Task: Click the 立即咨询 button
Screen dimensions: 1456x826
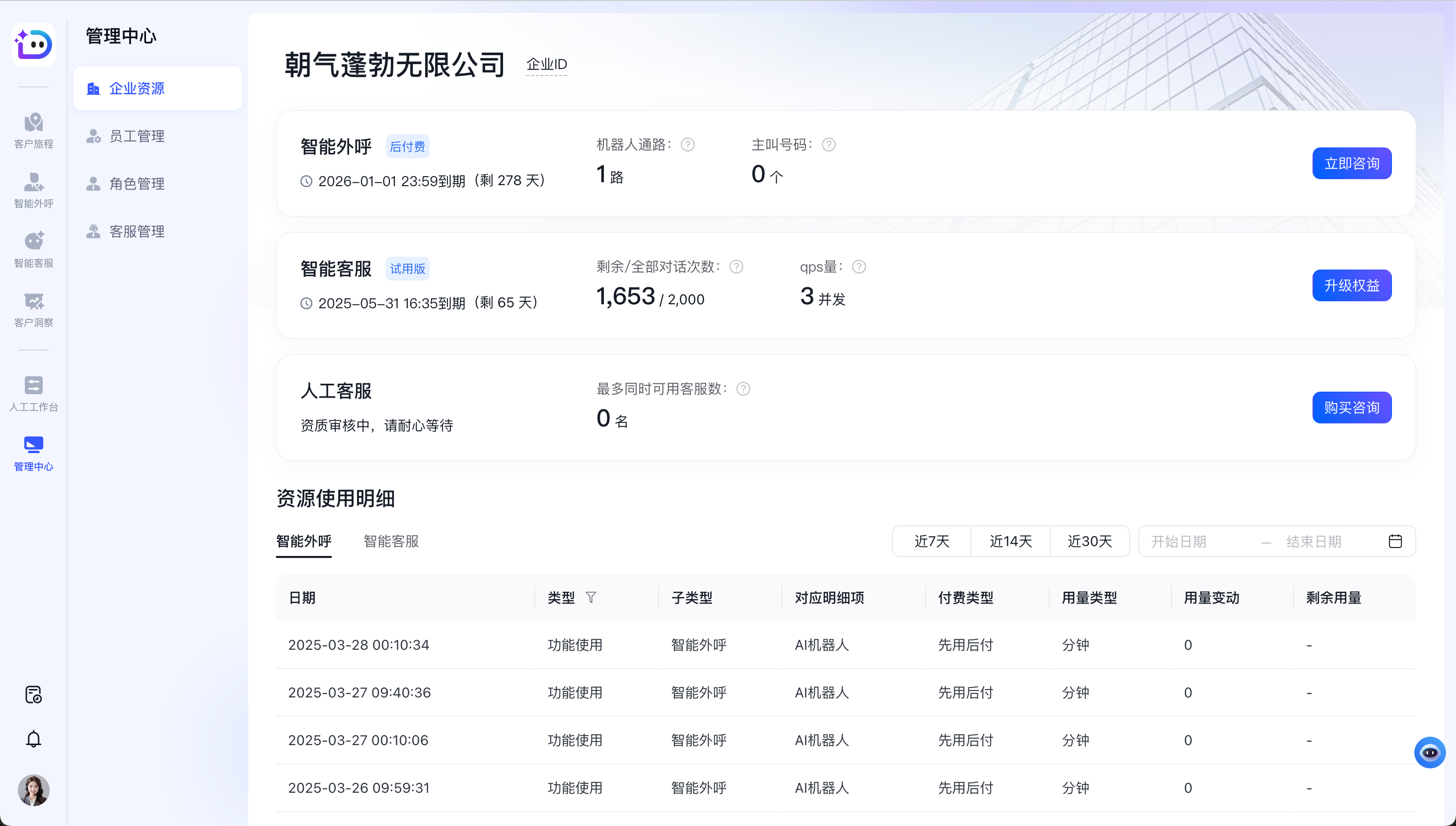Action: tap(1352, 163)
